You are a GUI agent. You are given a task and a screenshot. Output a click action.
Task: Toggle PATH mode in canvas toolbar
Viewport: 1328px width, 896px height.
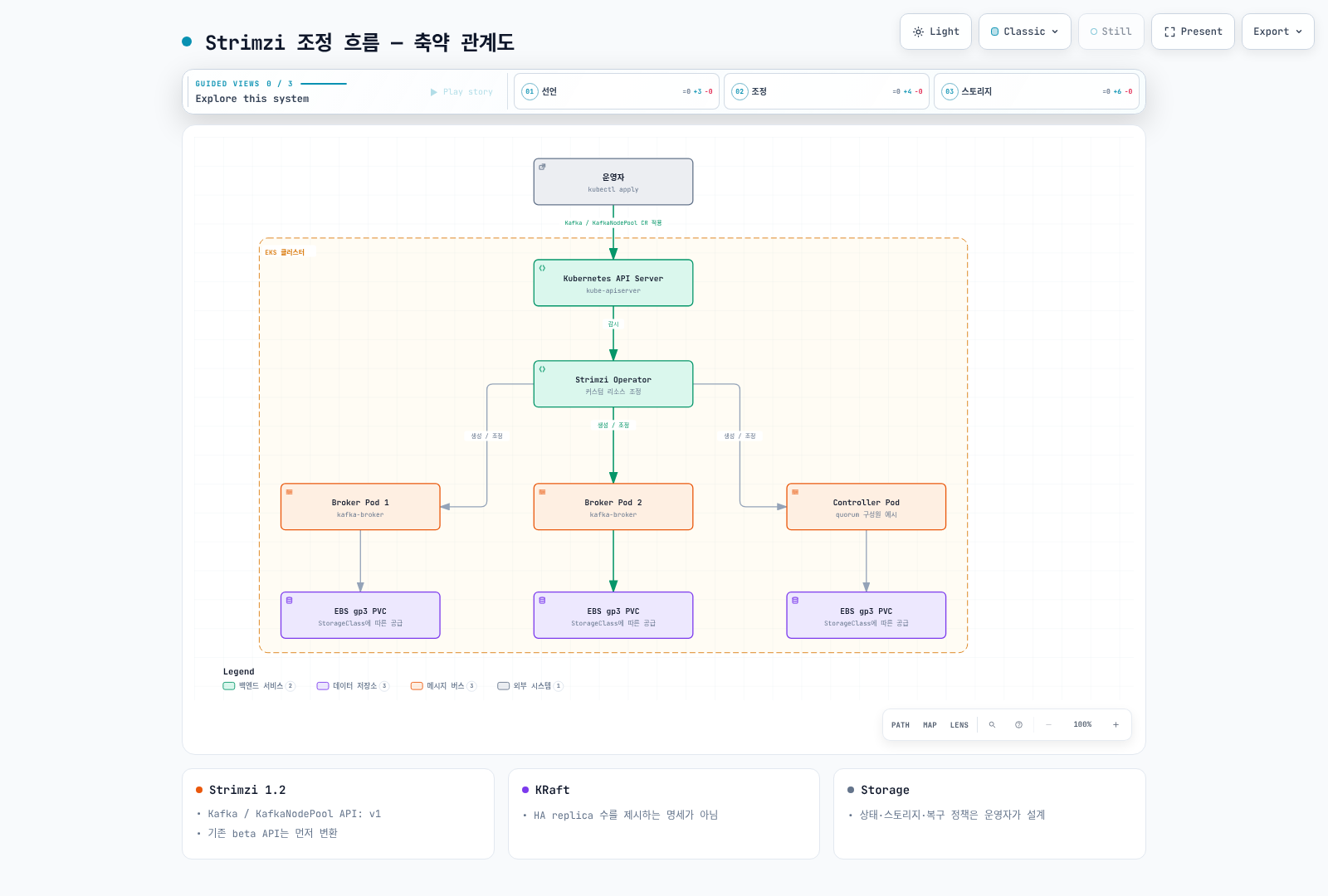point(901,725)
